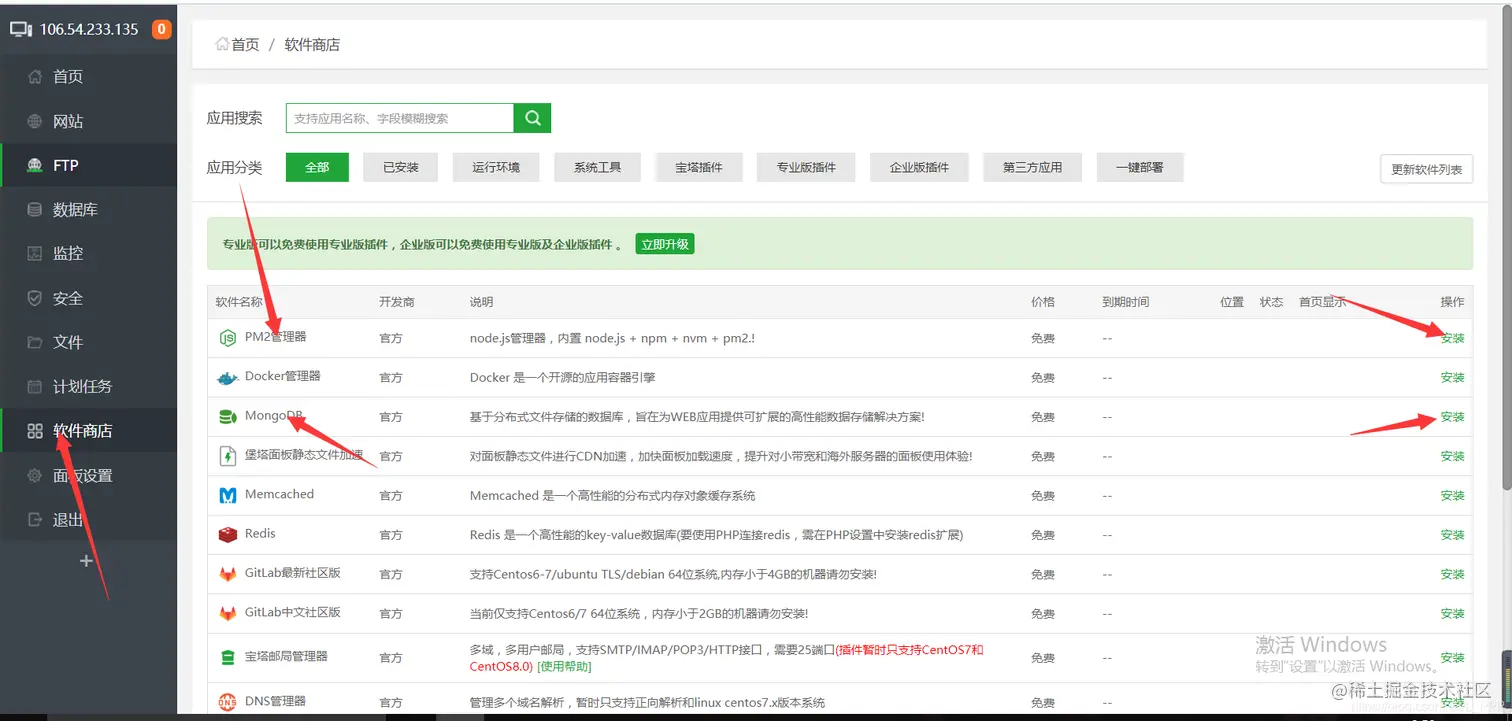The width and height of the screenshot is (1512, 721).
Task: Open the 安全 shield icon in sidebar
Action: click(x=35, y=298)
